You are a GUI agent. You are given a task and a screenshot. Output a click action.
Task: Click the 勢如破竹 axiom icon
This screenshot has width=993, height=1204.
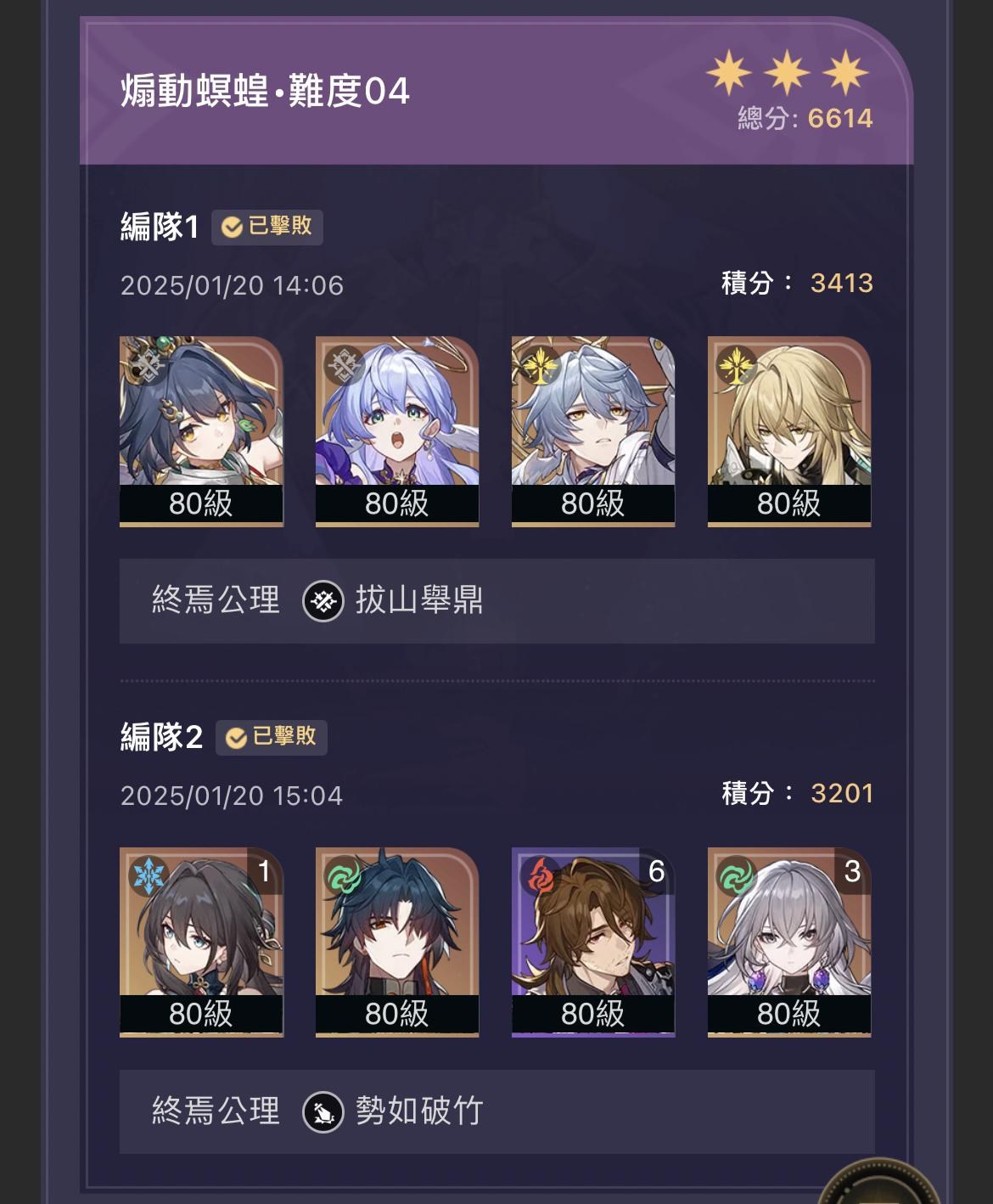click(323, 1111)
